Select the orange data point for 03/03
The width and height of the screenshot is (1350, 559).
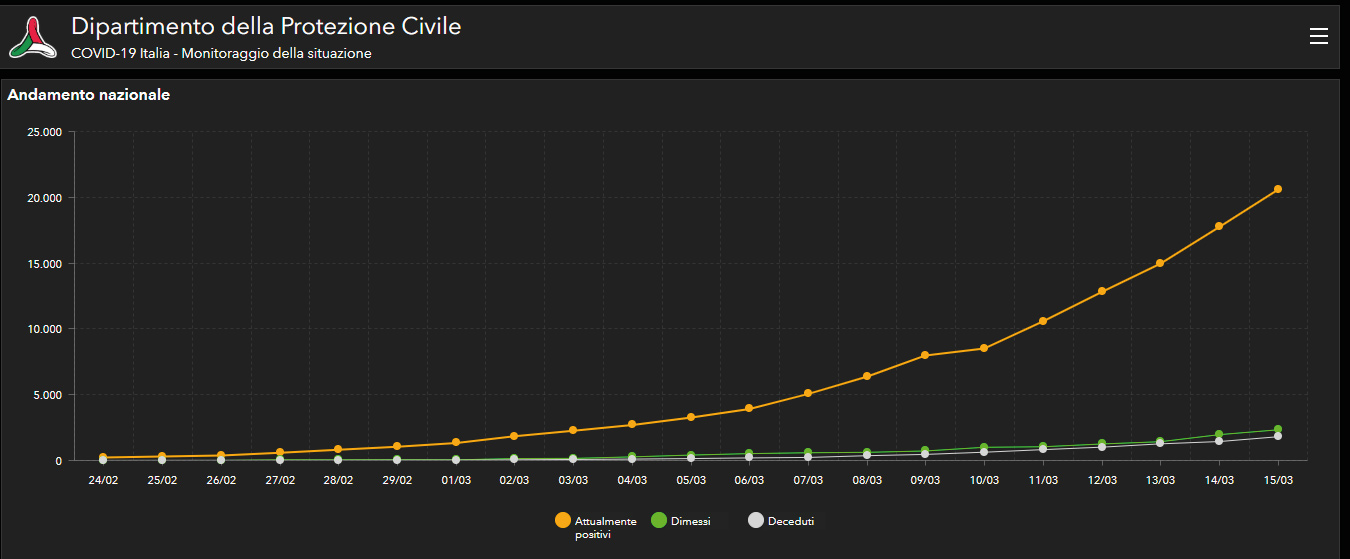pos(573,430)
